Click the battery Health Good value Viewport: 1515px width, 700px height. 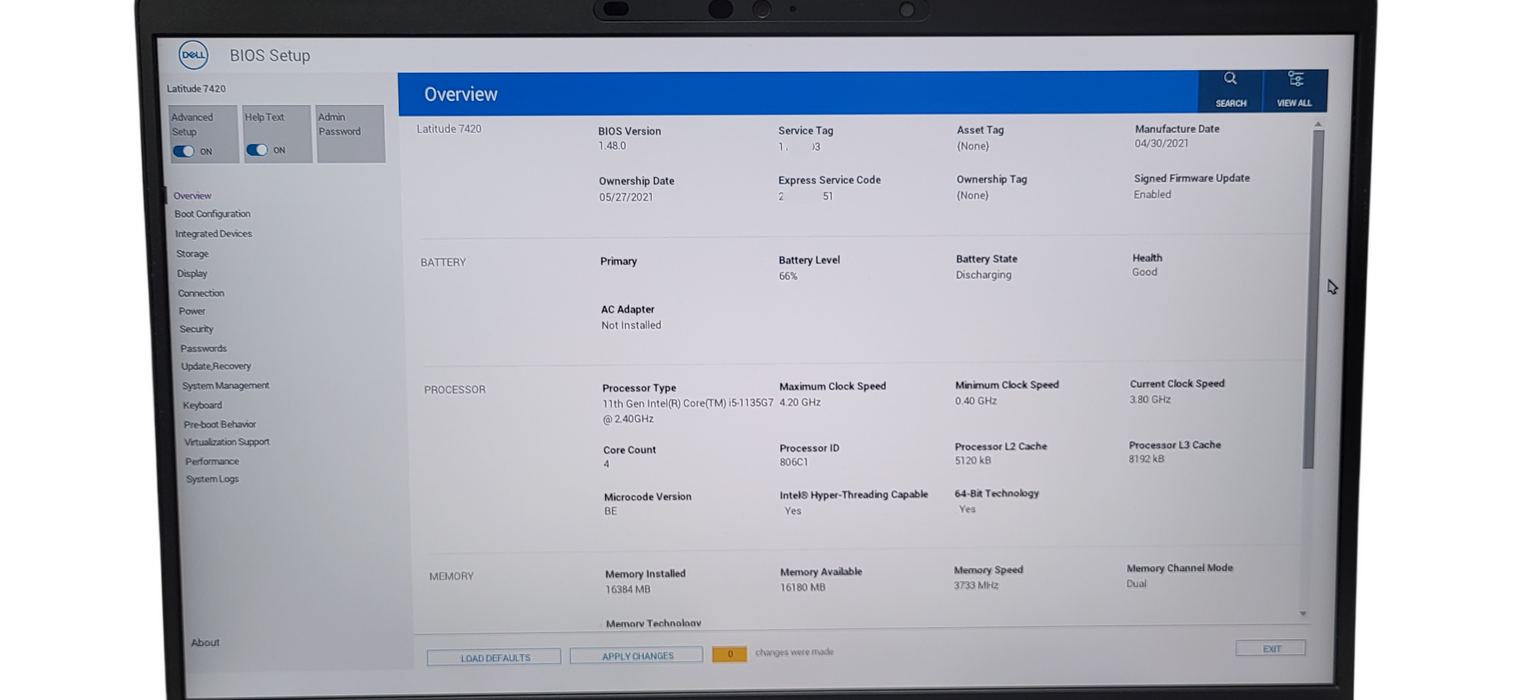pos(1144,272)
